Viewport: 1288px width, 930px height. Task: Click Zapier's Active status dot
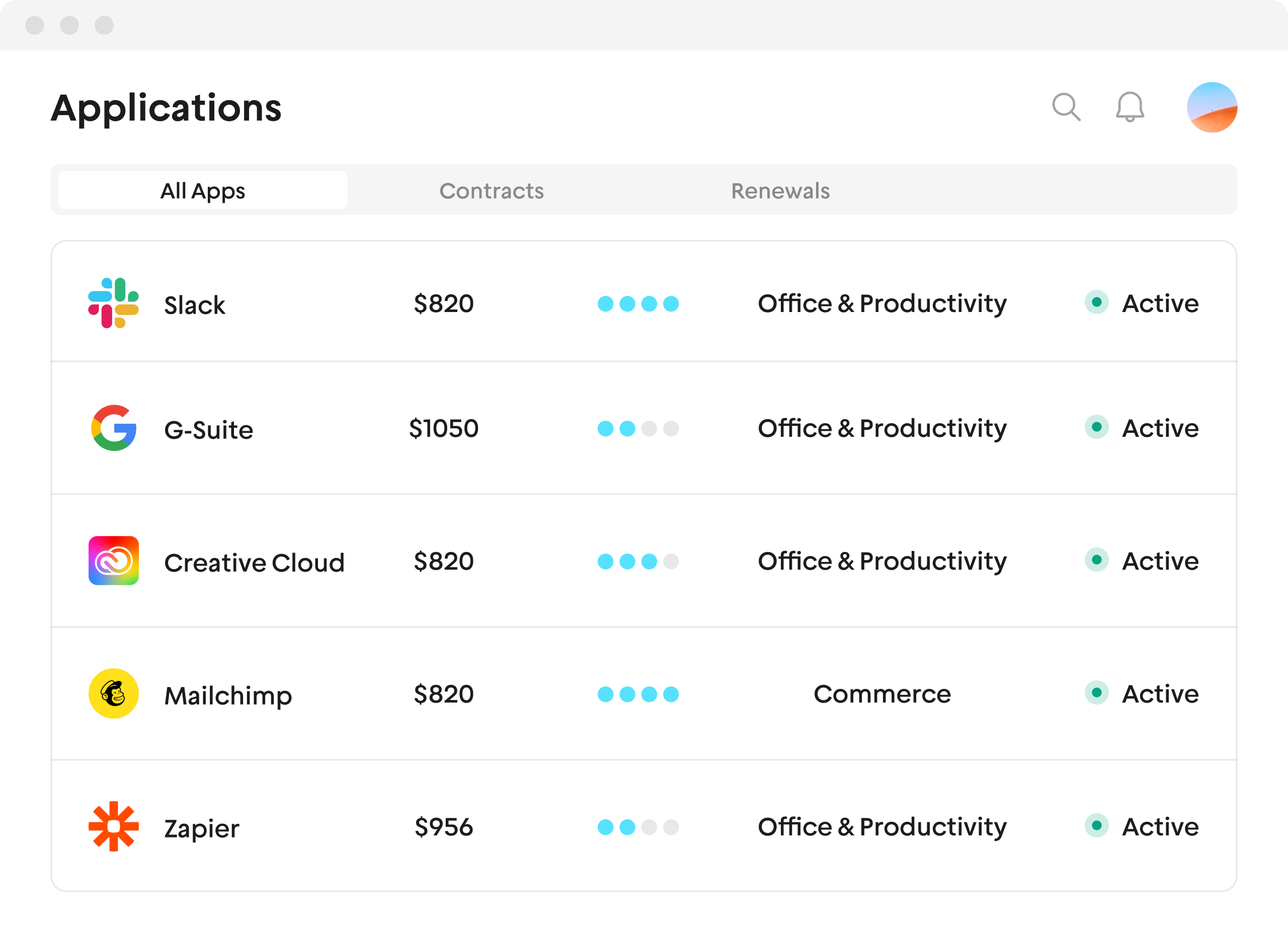coord(1097,825)
